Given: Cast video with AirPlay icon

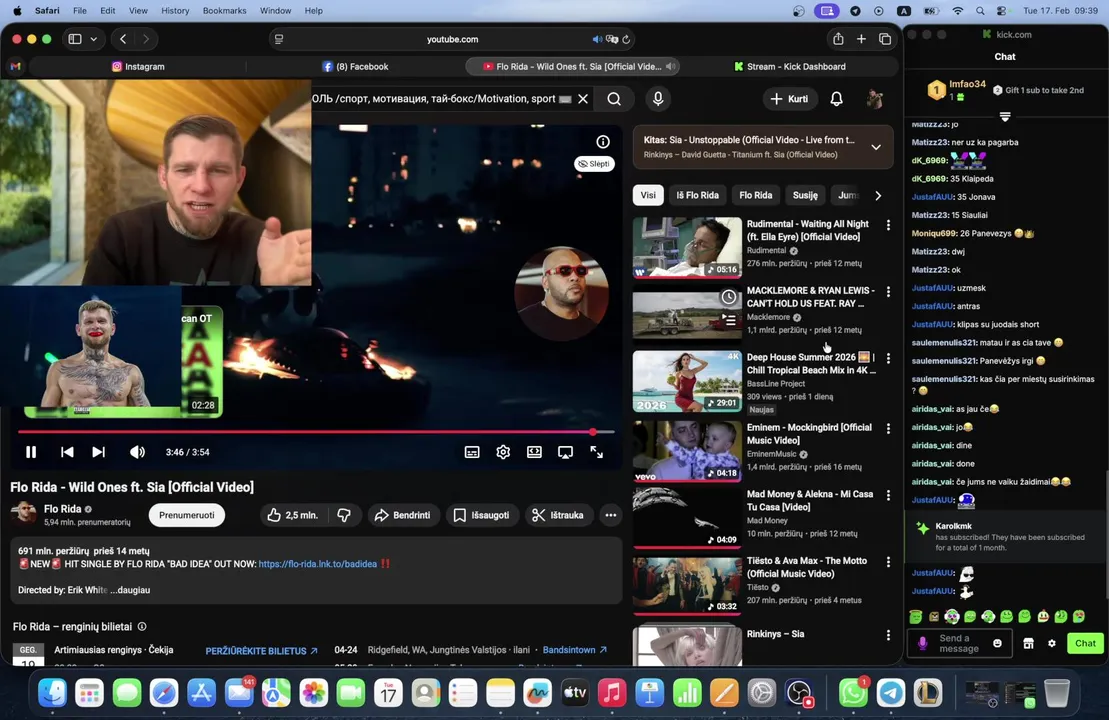Looking at the screenshot, I should coord(565,452).
